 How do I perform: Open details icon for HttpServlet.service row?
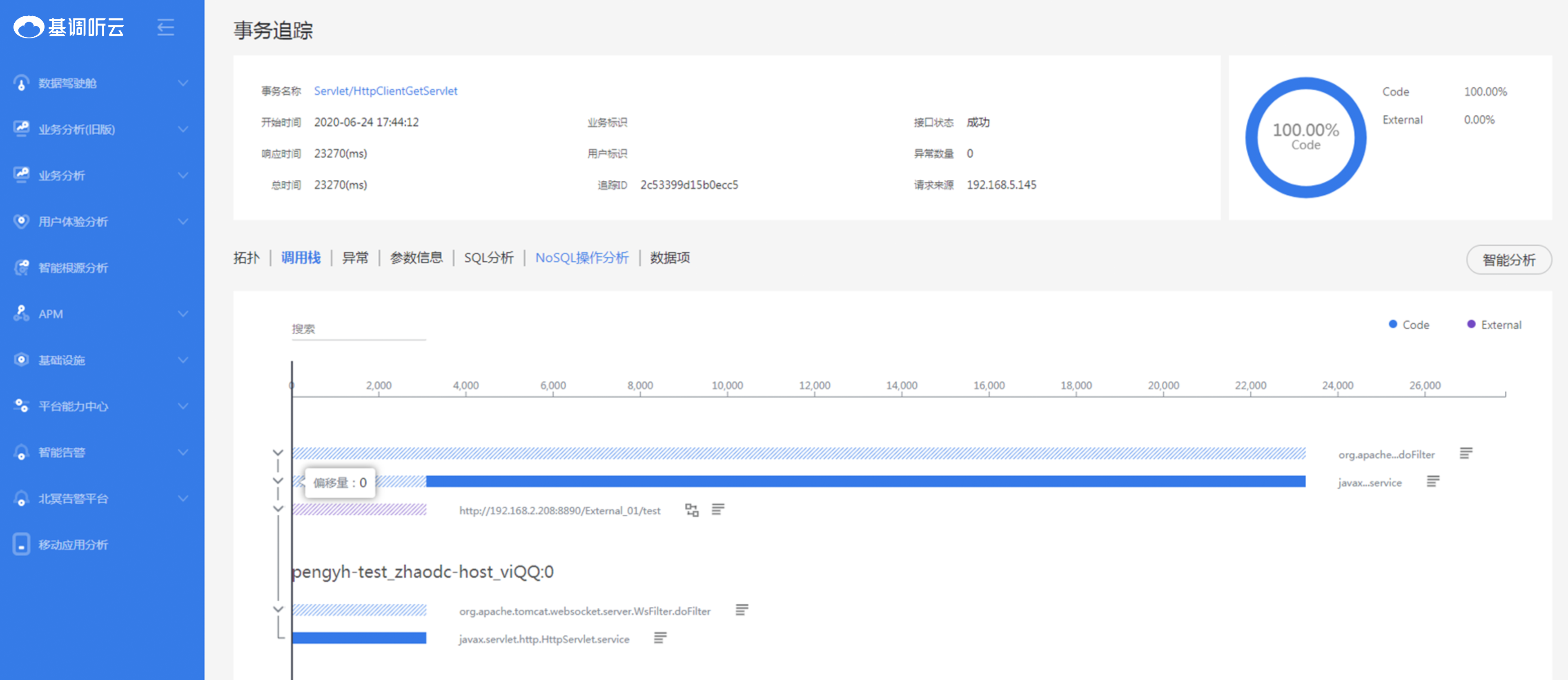660,638
